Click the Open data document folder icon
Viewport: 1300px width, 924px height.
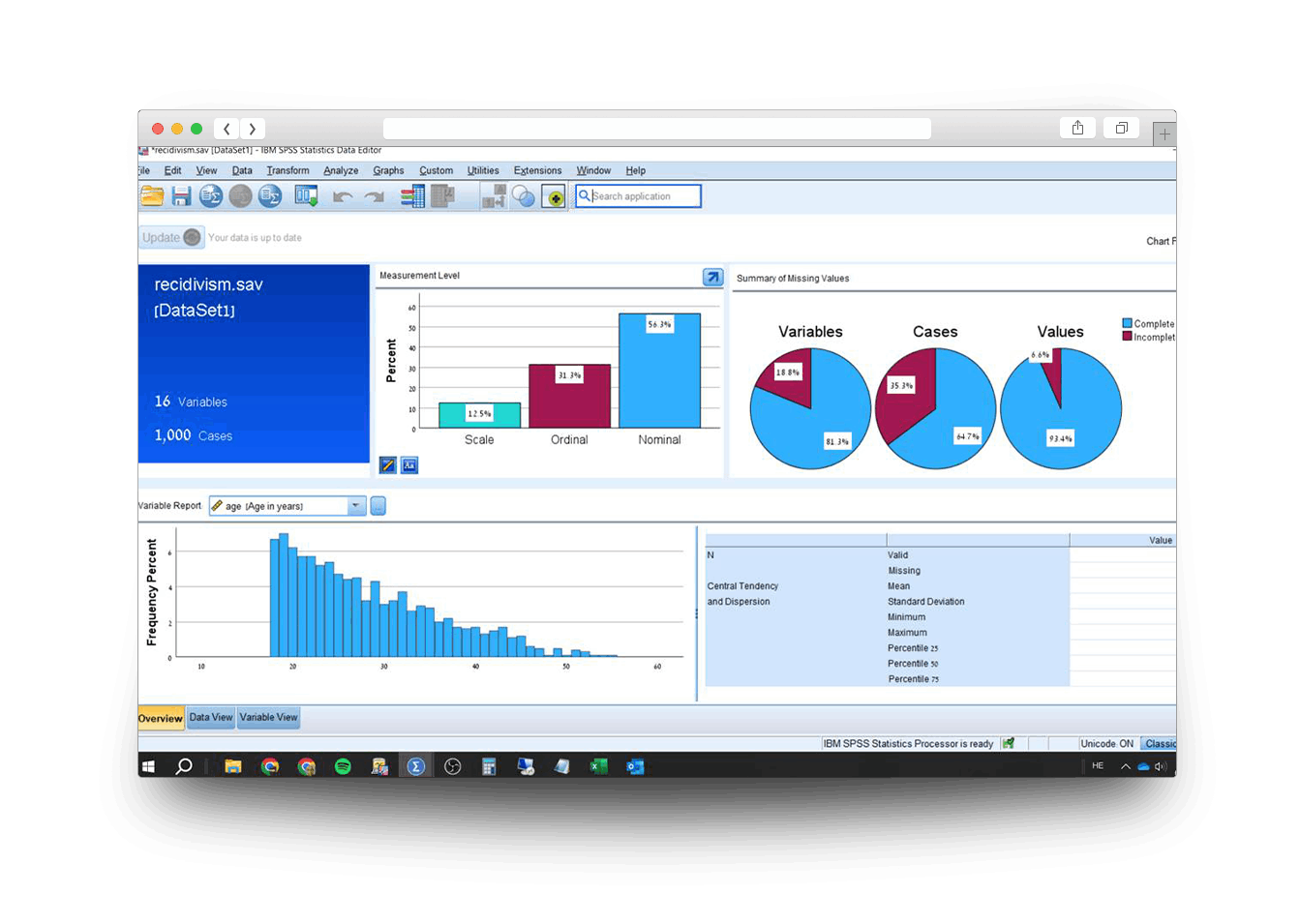click(x=152, y=196)
